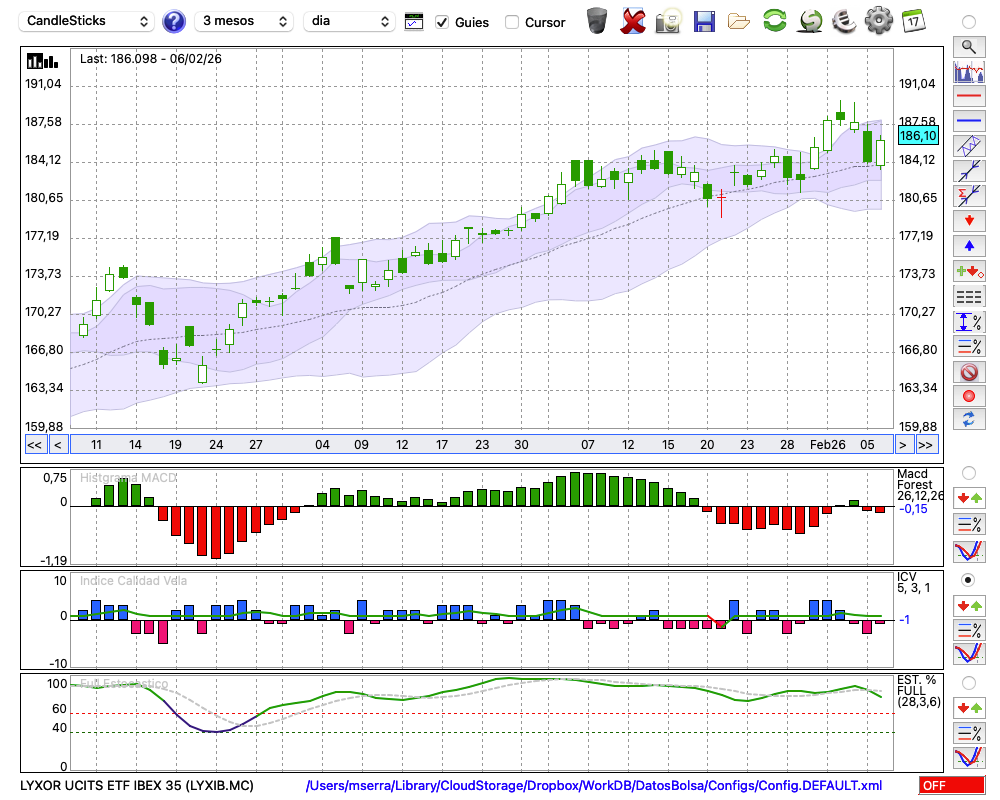Open the CandleSticks chart type dropdown
The height and width of the screenshot is (800, 1000).
pyautogui.click(x=87, y=21)
